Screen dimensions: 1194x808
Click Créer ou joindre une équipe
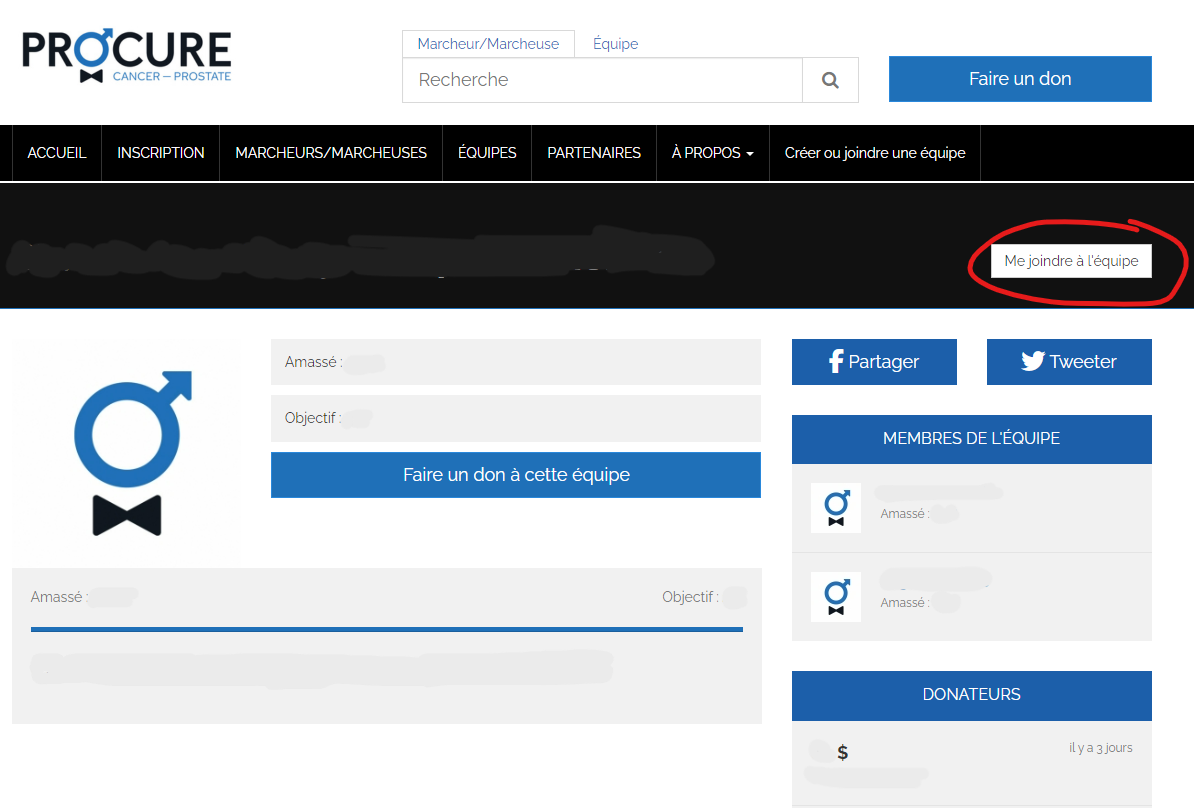tap(875, 153)
